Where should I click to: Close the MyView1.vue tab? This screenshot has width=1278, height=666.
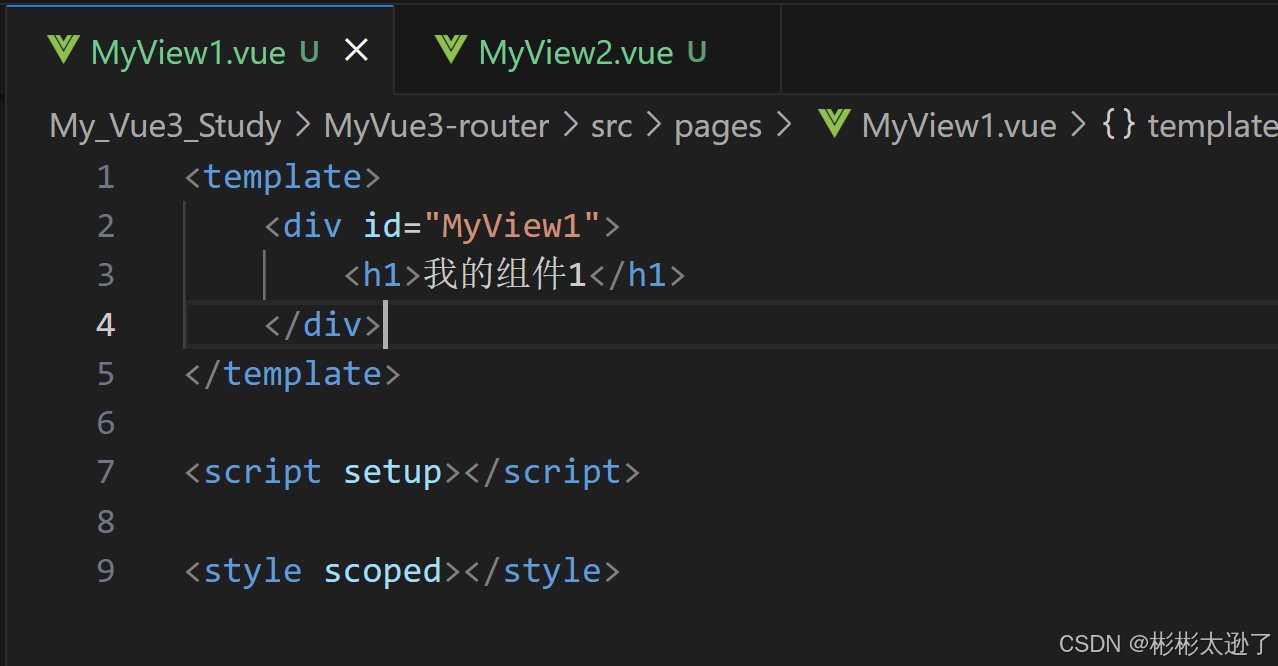pos(356,50)
